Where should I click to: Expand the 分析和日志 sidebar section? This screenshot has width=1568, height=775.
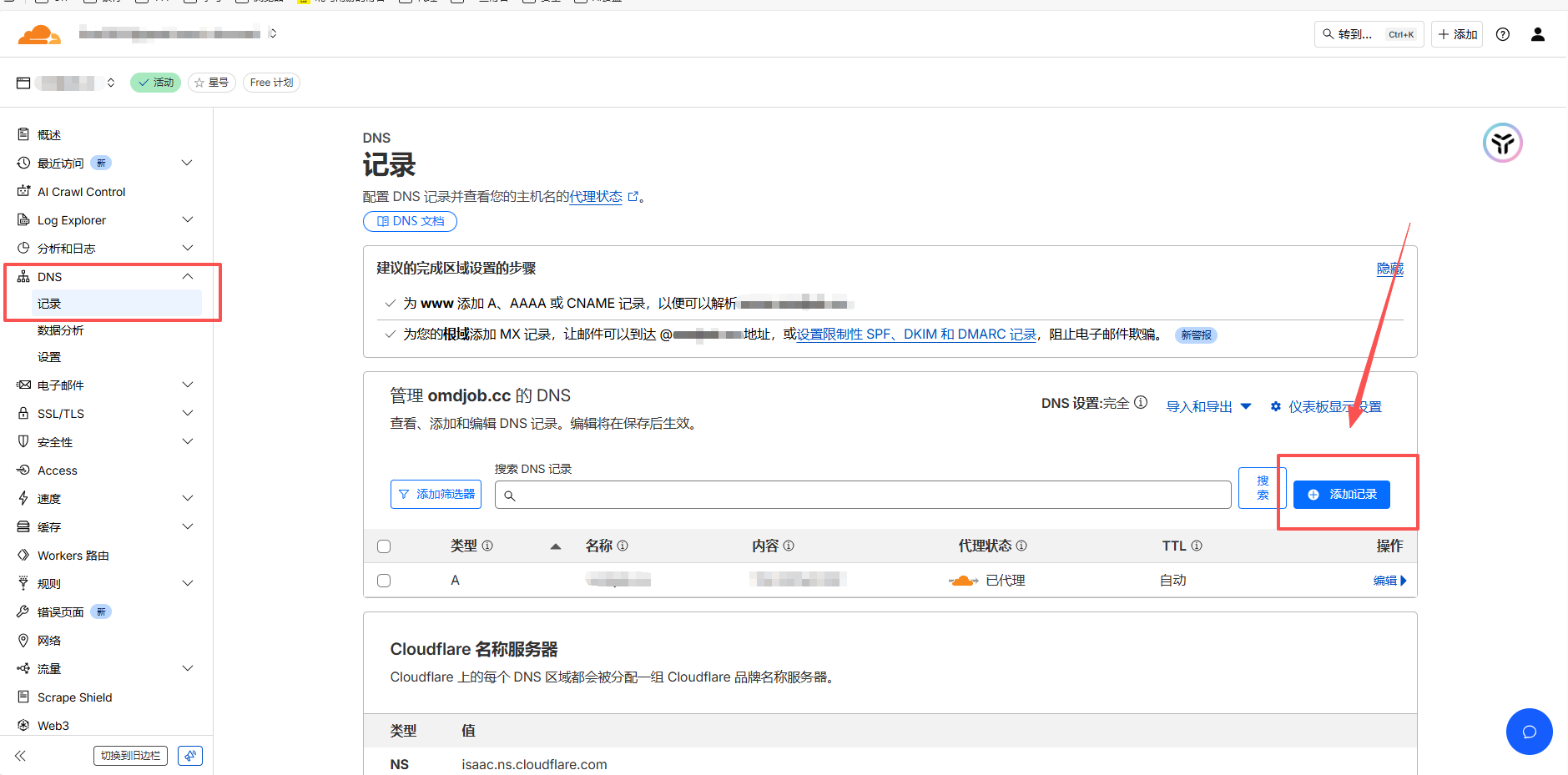click(x=188, y=248)
